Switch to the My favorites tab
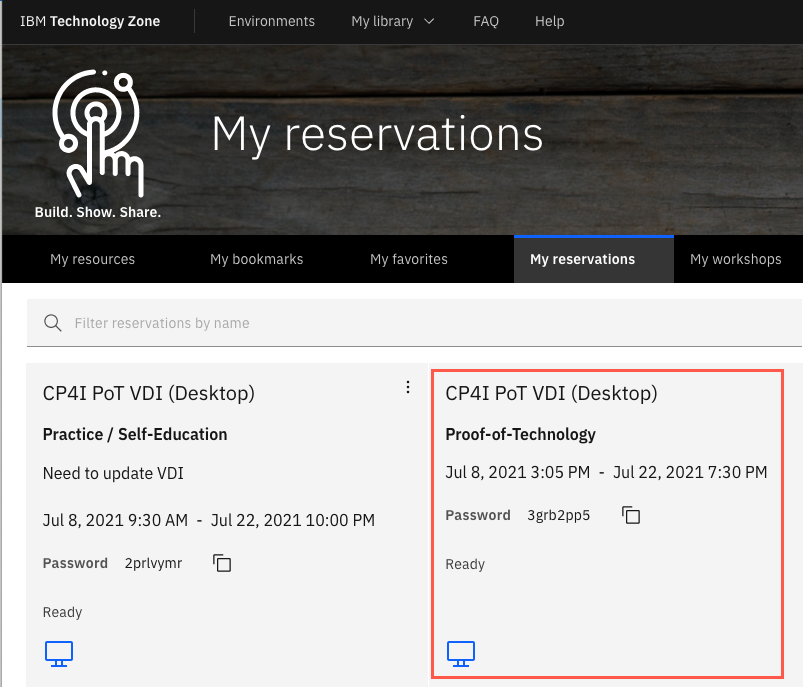Image resolution: width=803 pixels, height=687 pixels. point(409,259)
